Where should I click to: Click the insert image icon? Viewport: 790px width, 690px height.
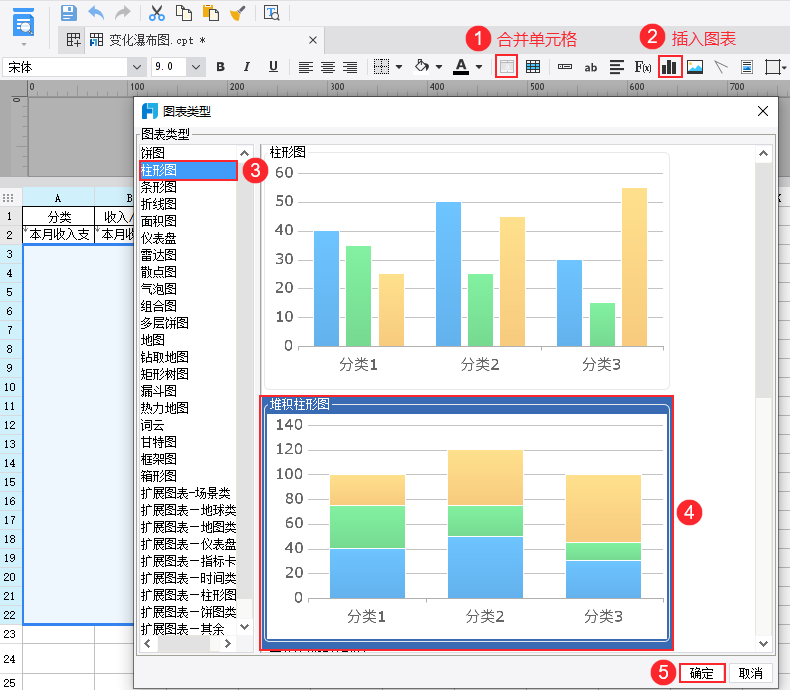point(695,66)
